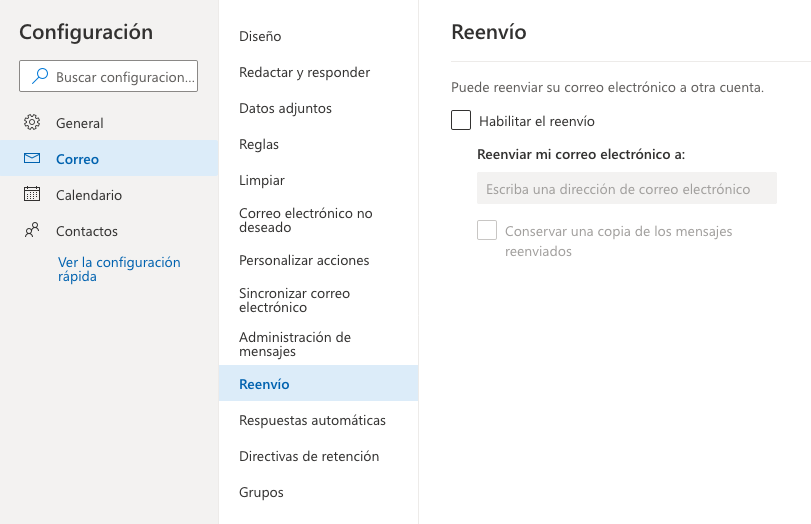811x524 pixels.
Task: Check Conservar una copia de los mensajes
Action: pos(487,230)
